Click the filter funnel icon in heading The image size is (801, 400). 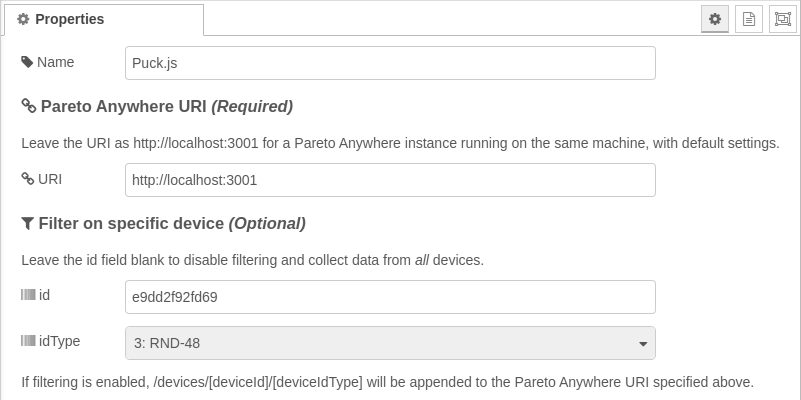28,223
